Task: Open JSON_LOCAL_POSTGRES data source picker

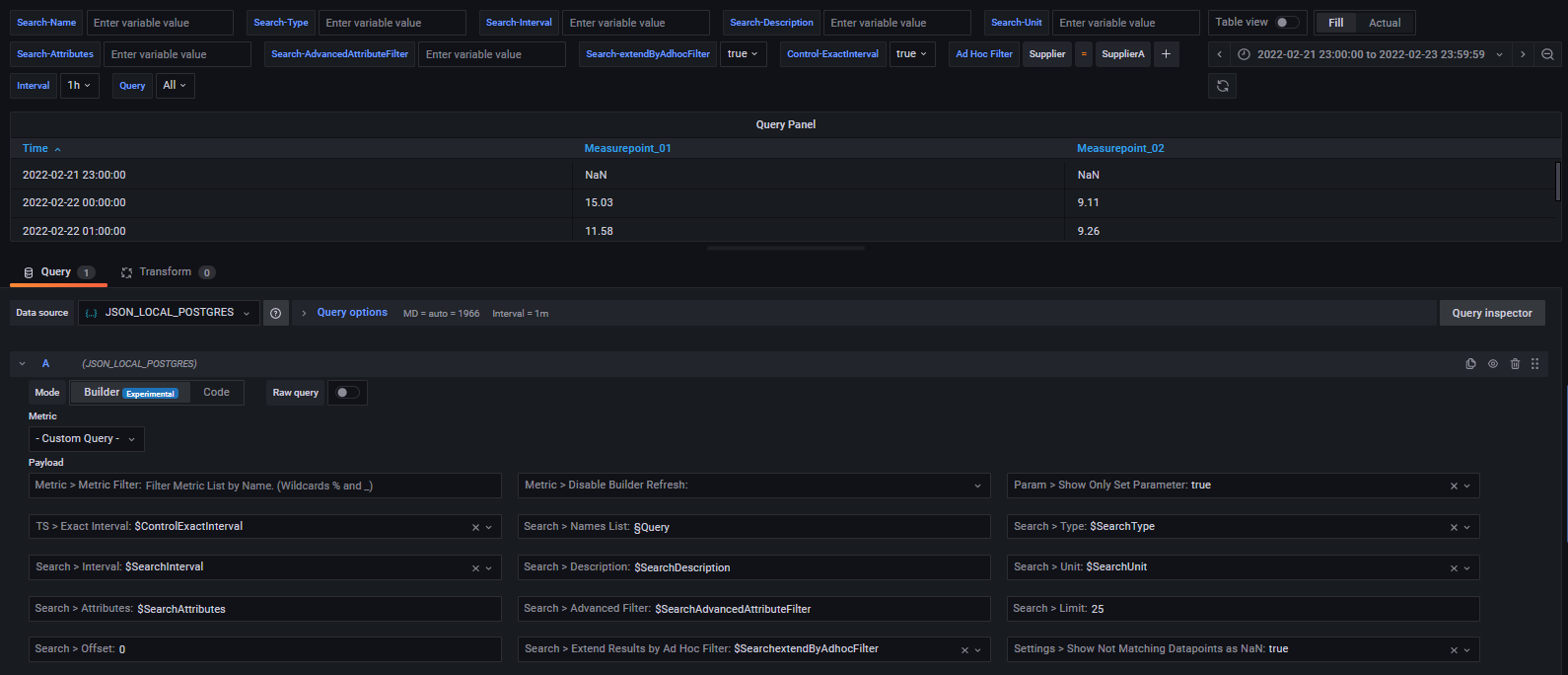Action: pyautogui.click(x=169, y=313)
